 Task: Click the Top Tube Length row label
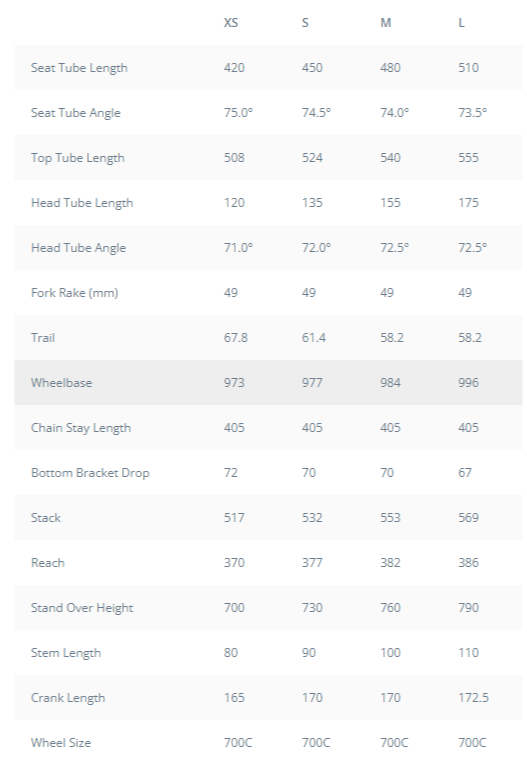tap(78, 158)
